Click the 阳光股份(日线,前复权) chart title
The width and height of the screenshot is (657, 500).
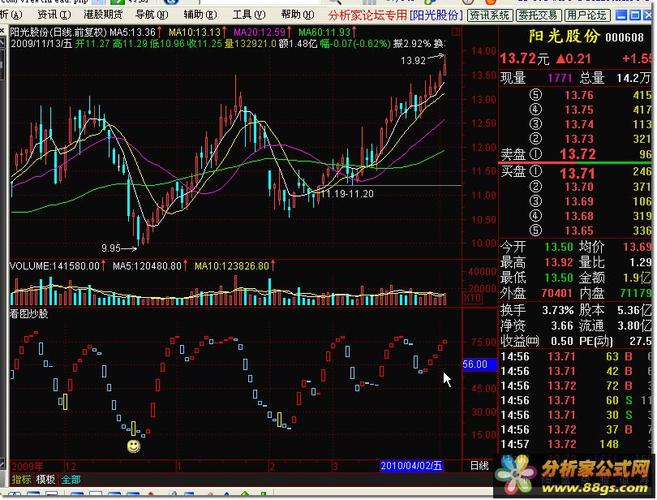click(x=58, y=32)
